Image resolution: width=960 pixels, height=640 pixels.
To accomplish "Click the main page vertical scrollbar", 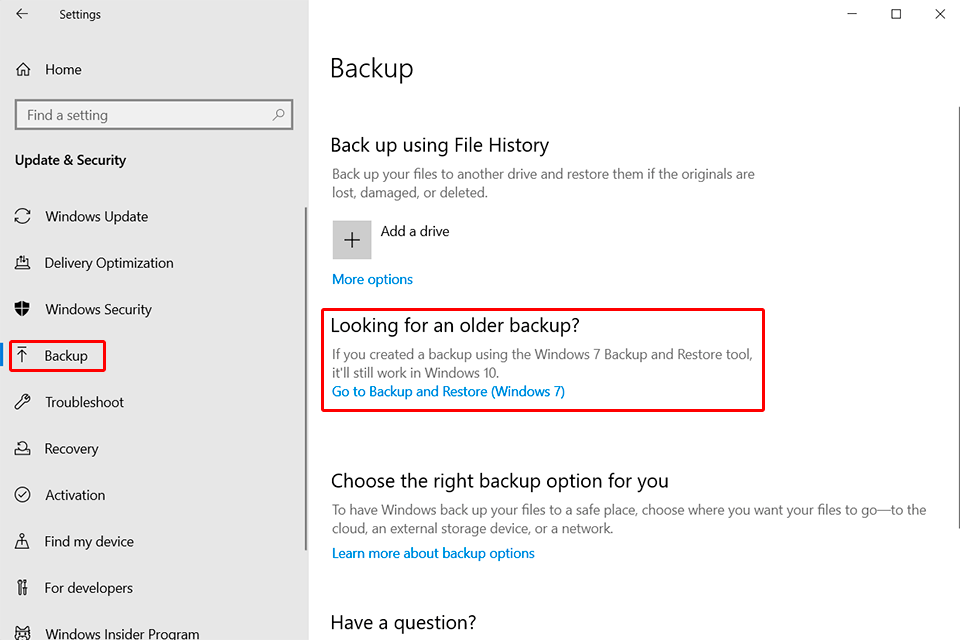I will tap(958, 317).
